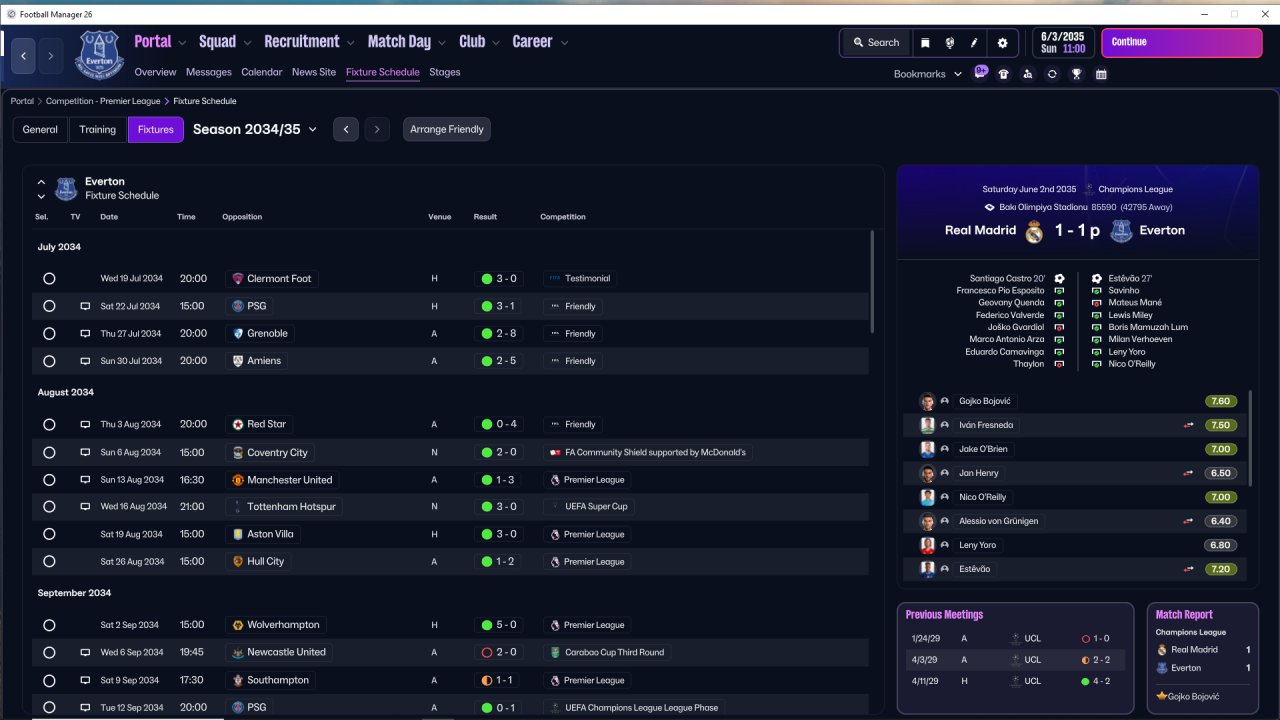The width and height of the screenshot is (1280, 720).
Task: Click the Real Madrid crest in match summary
Action: coord(1034,232)
